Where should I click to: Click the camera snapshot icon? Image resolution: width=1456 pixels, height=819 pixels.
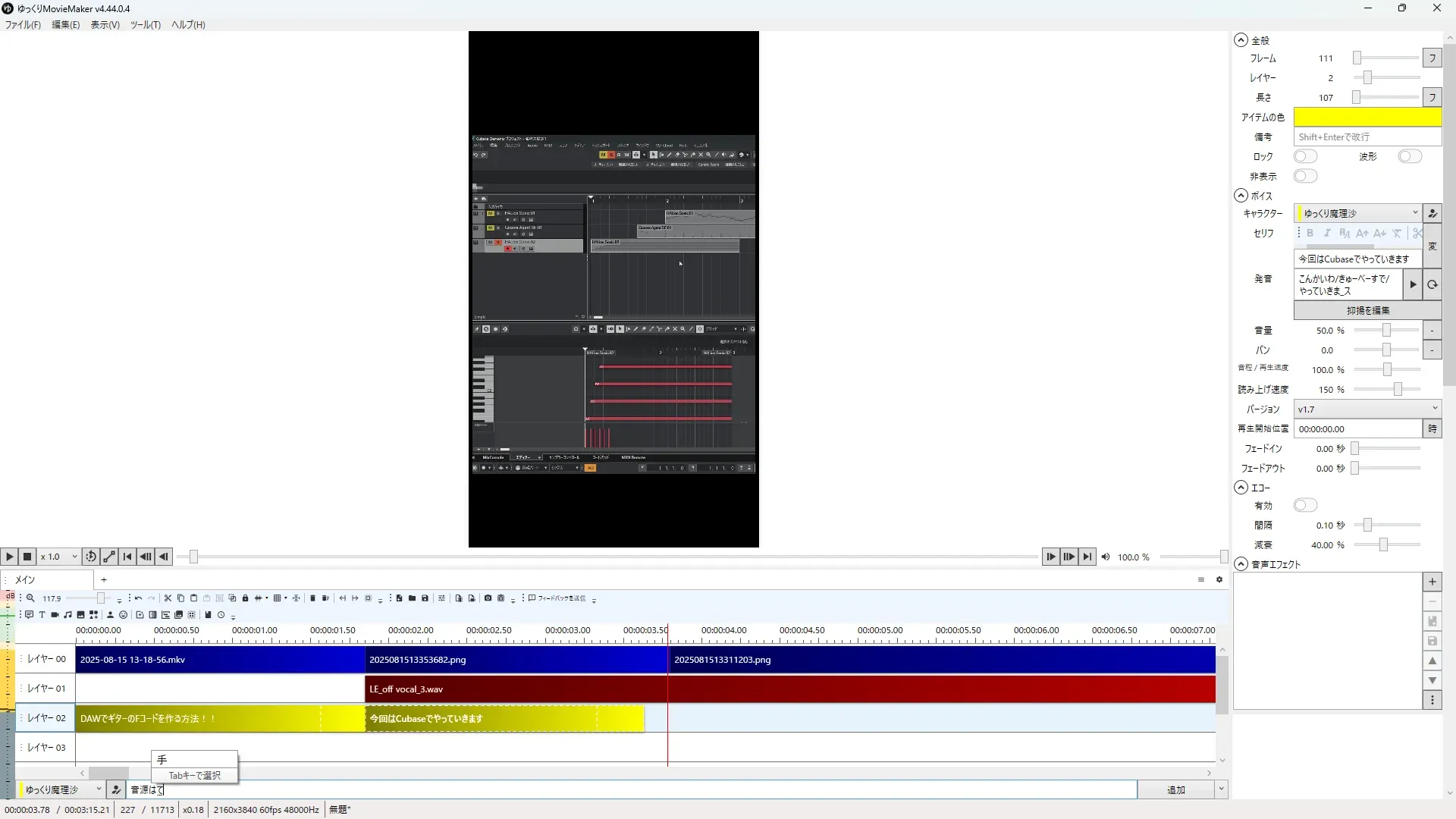488,598
